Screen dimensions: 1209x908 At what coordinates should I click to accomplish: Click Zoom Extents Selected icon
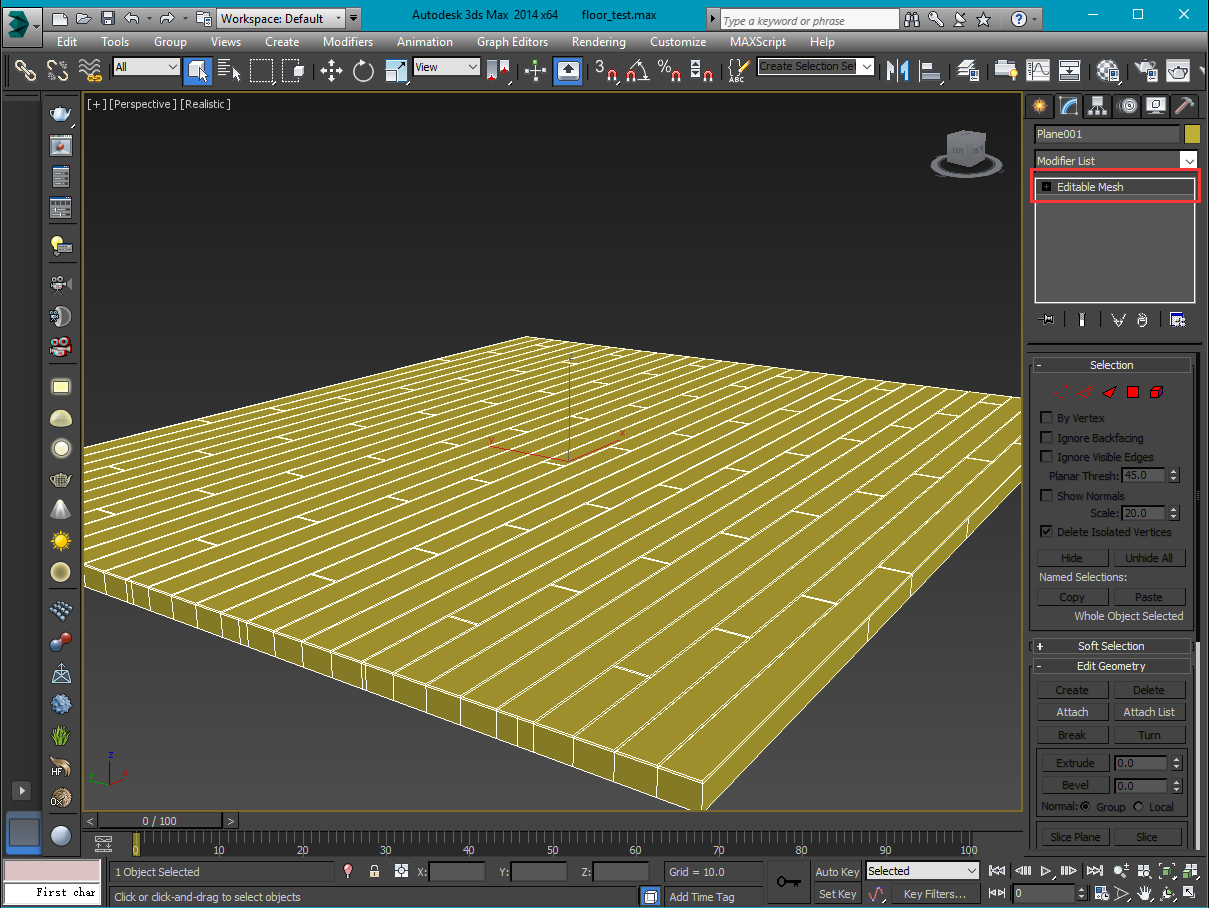coord(1167,871)
